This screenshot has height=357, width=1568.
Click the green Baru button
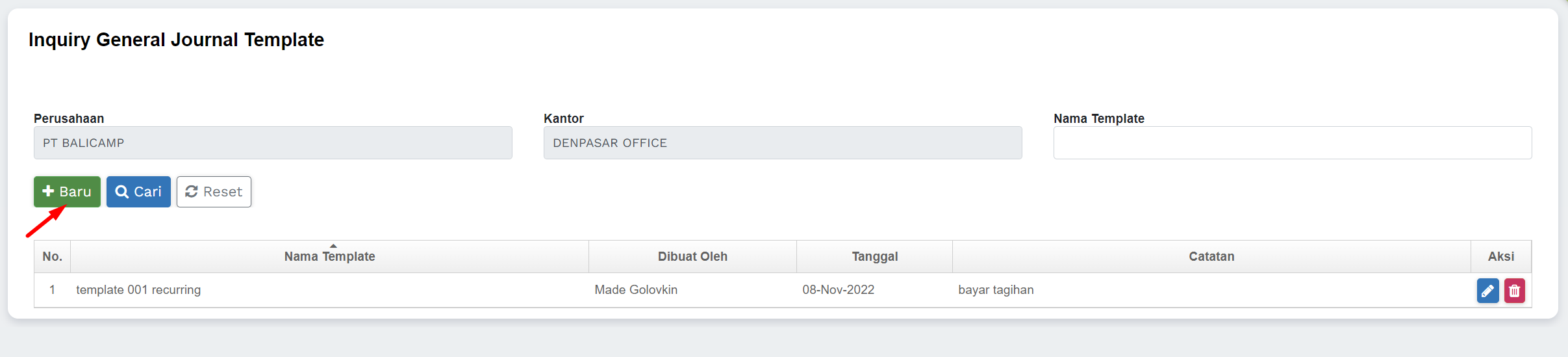point(67,192)
